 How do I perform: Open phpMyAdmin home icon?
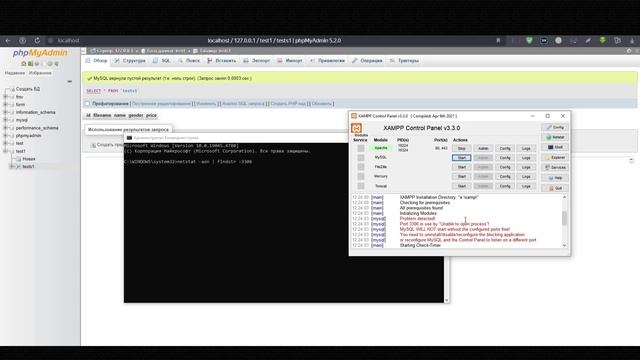coord(23,64)
